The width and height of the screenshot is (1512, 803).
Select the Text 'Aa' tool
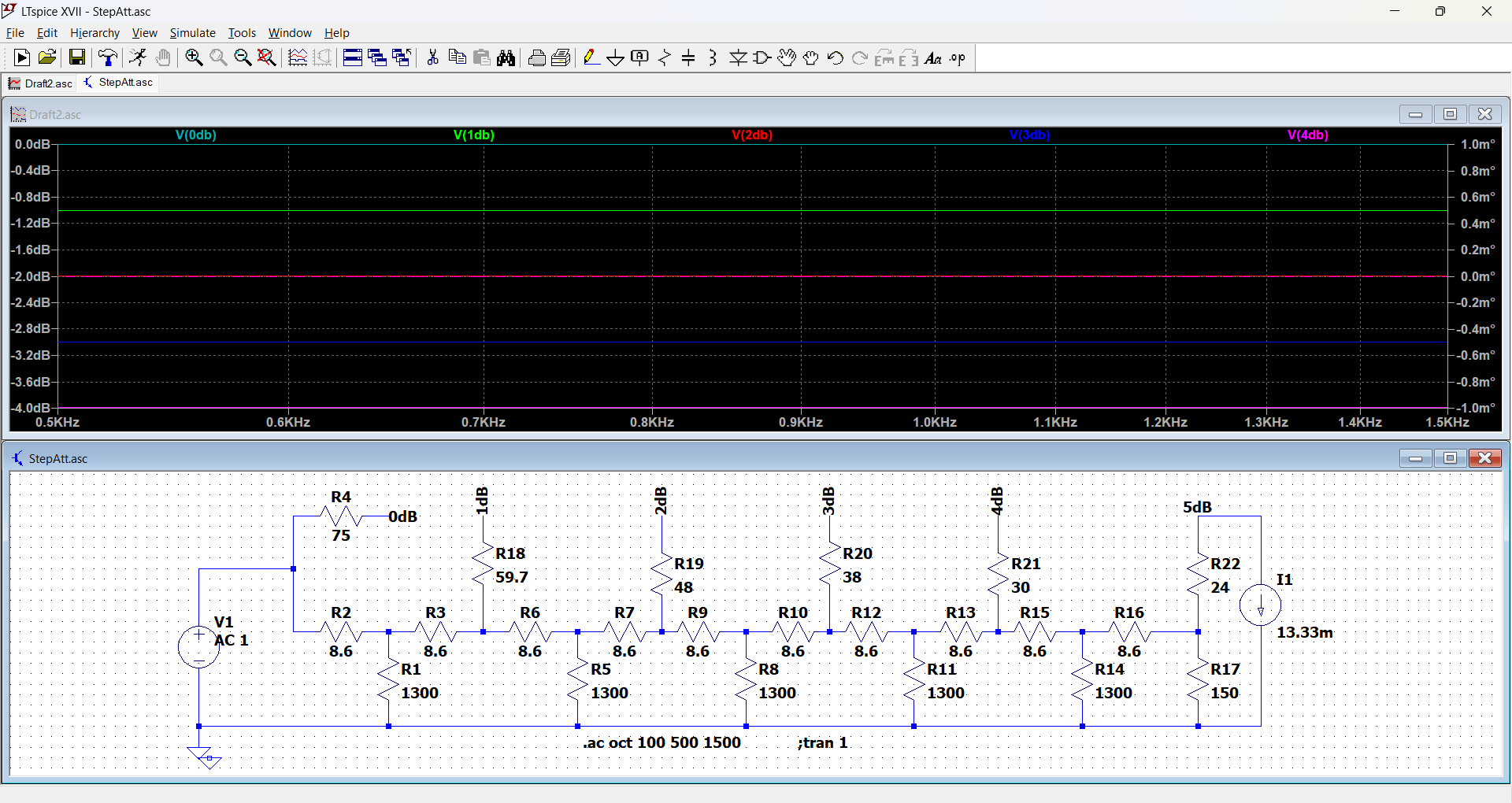coord(933,57)
